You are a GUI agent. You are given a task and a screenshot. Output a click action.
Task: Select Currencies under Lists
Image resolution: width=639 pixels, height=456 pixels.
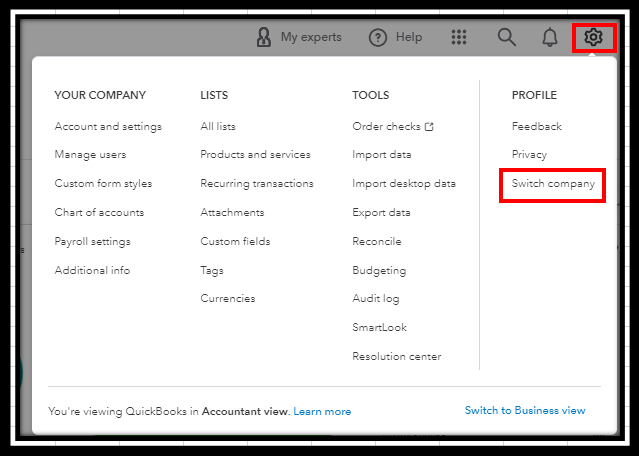click(x=227, y=299)
